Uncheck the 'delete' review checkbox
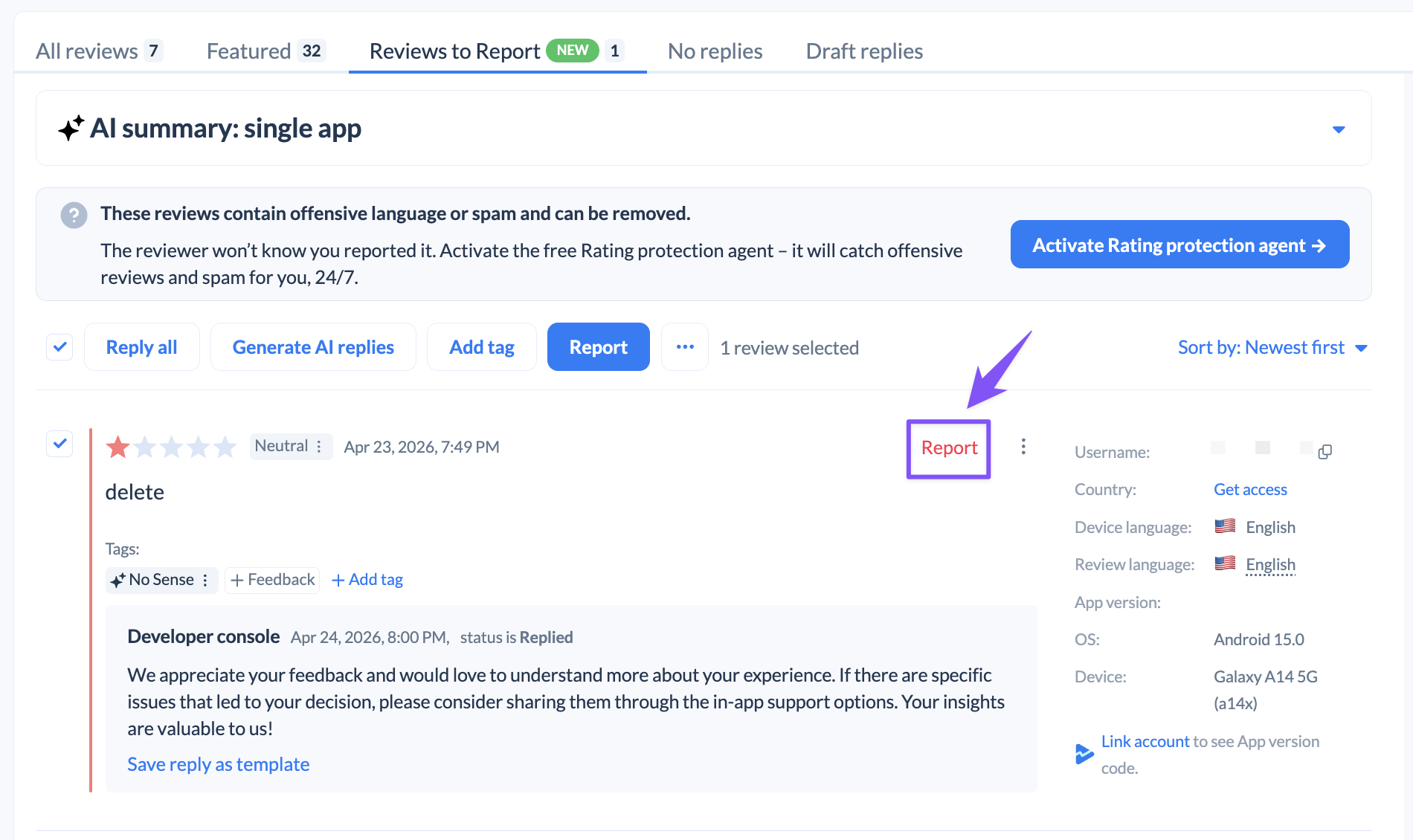 click(x=59, y=444)
